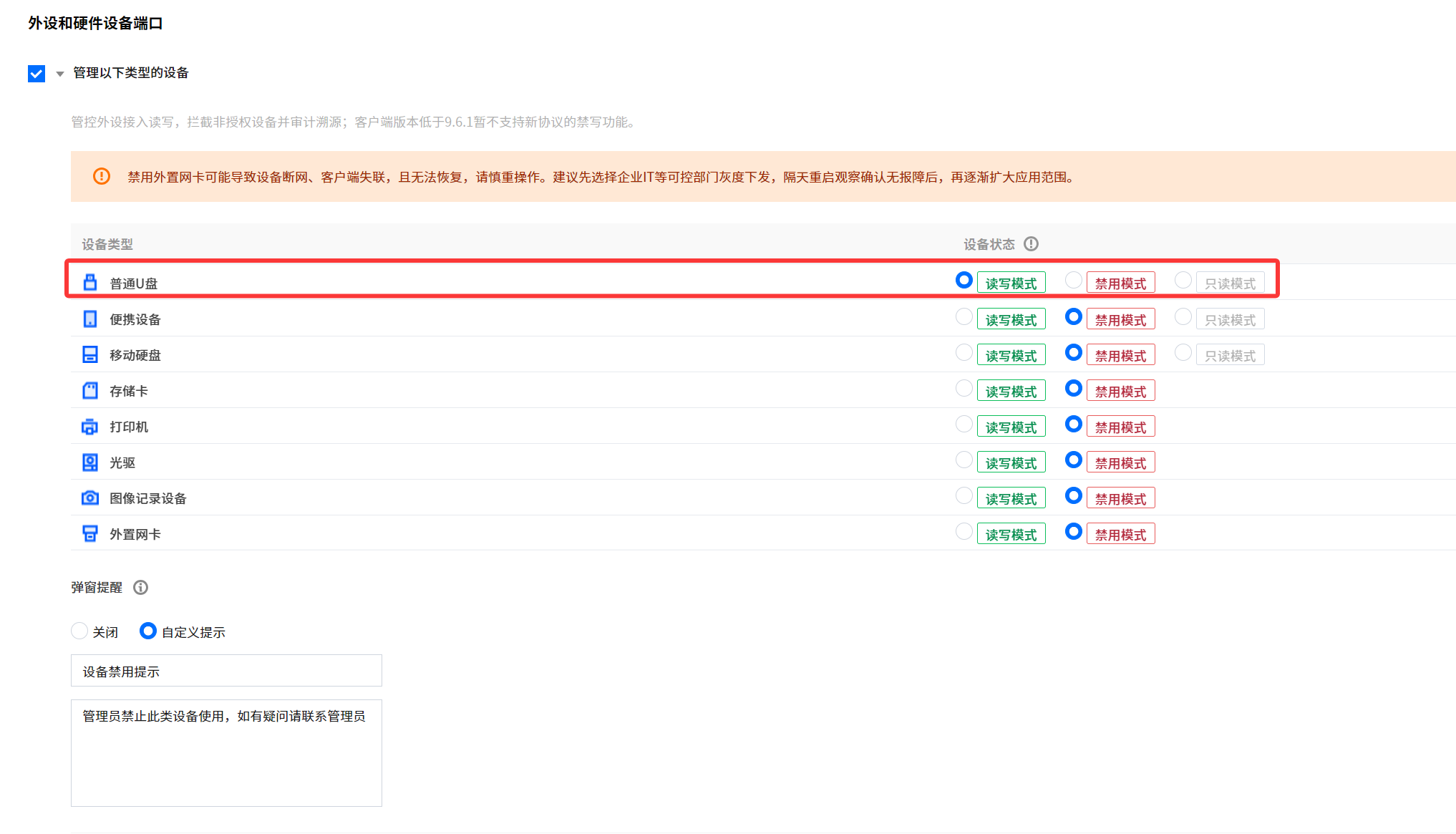
Task: Click the portable device icon beside 便携设备
Action: click(x=90, y=319)
